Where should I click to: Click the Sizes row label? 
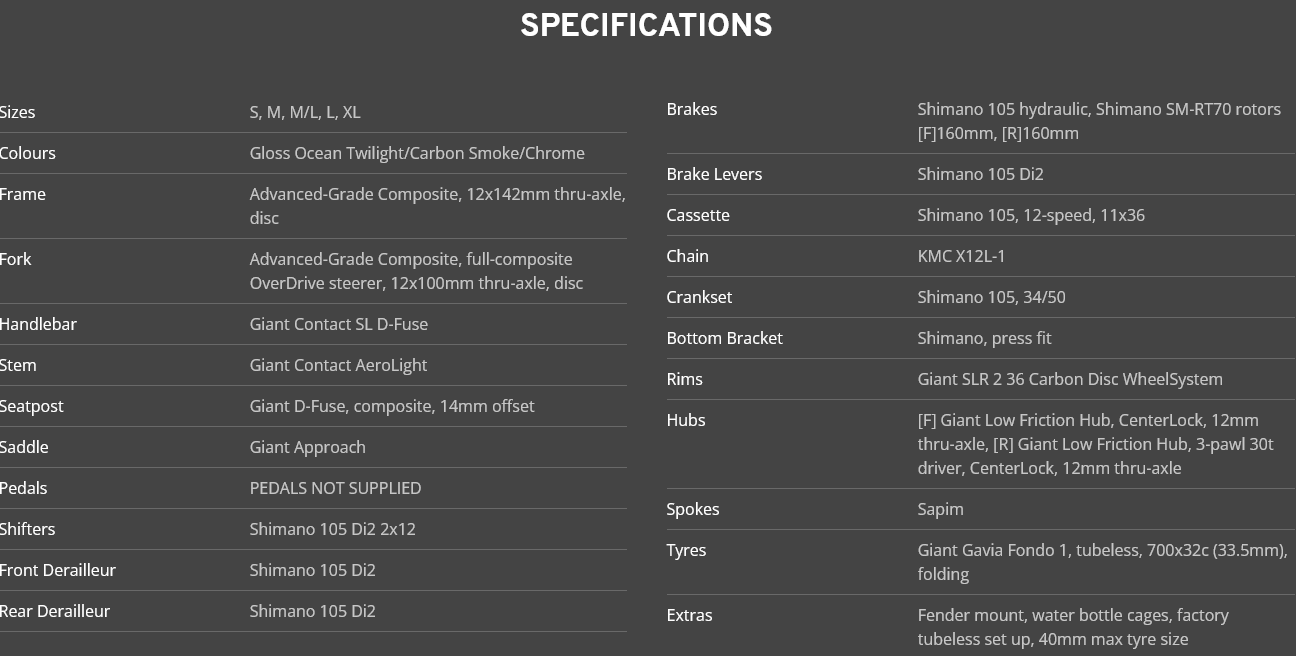(x=18, y=112)
